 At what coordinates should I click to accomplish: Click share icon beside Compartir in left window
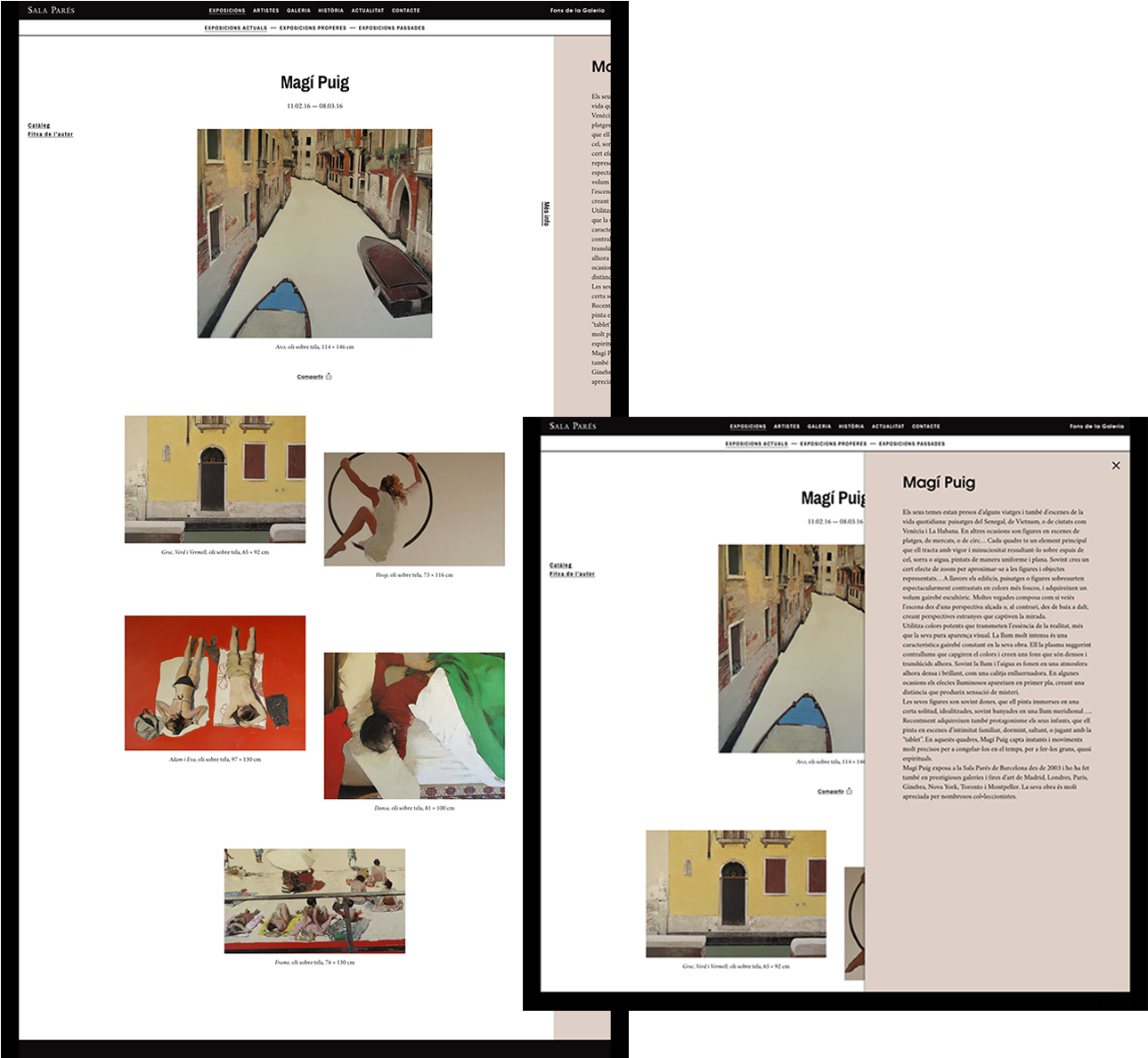point(329,376)
